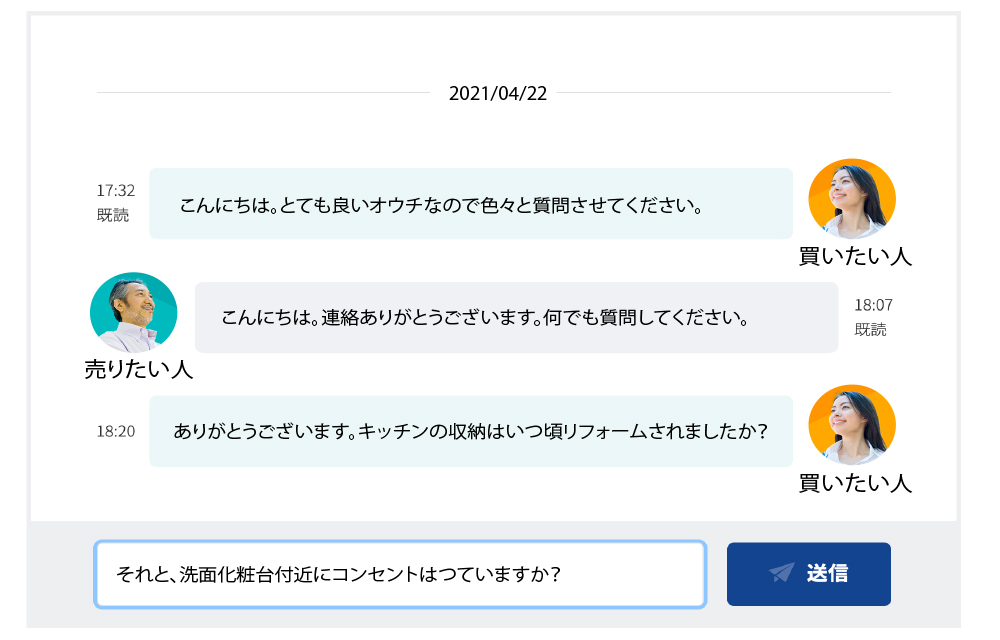Click the buyer avatar beside the 17:32 message
Image resolution: width=1000 pixels, height=640 pixels.
tap(851, 201)
